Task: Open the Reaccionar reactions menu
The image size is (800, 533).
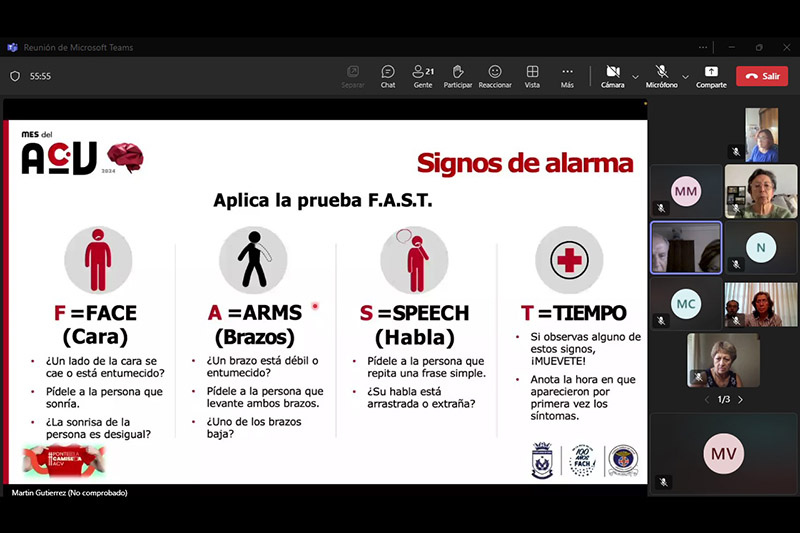Action: coord(495,77)
